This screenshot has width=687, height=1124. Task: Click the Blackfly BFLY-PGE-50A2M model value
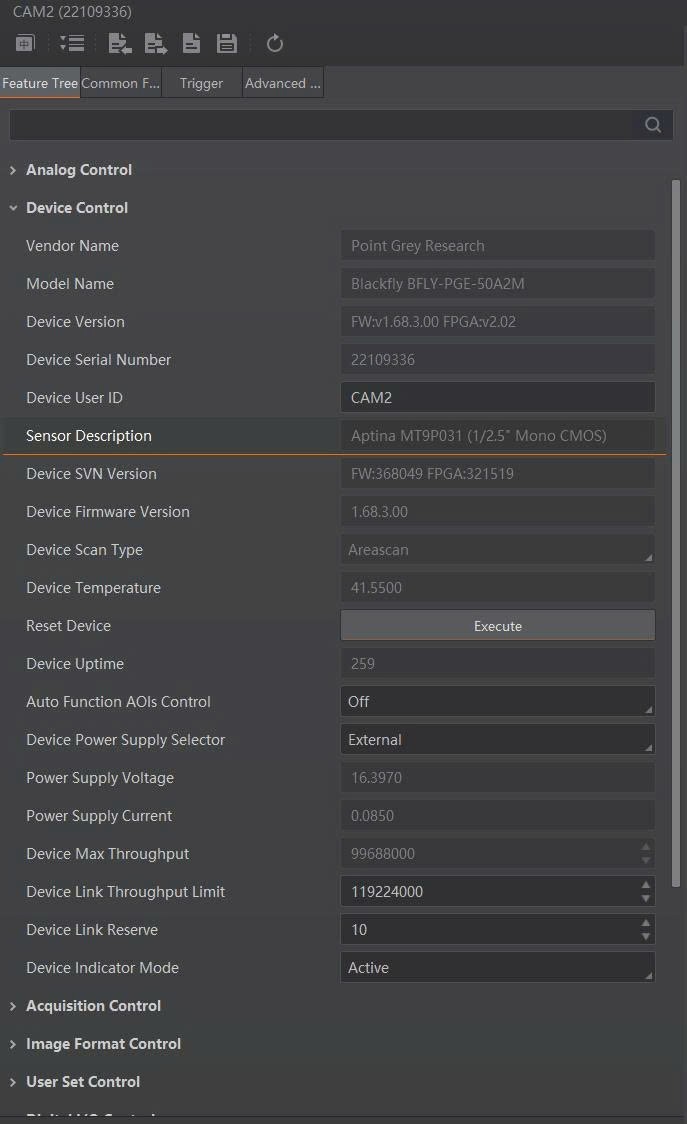click(498, 284)
